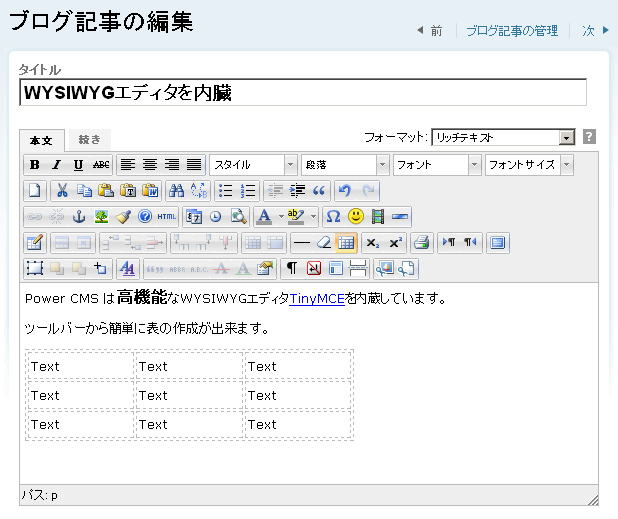Justify text fully
Screen dimensions: 618x519
click(194, 165)
